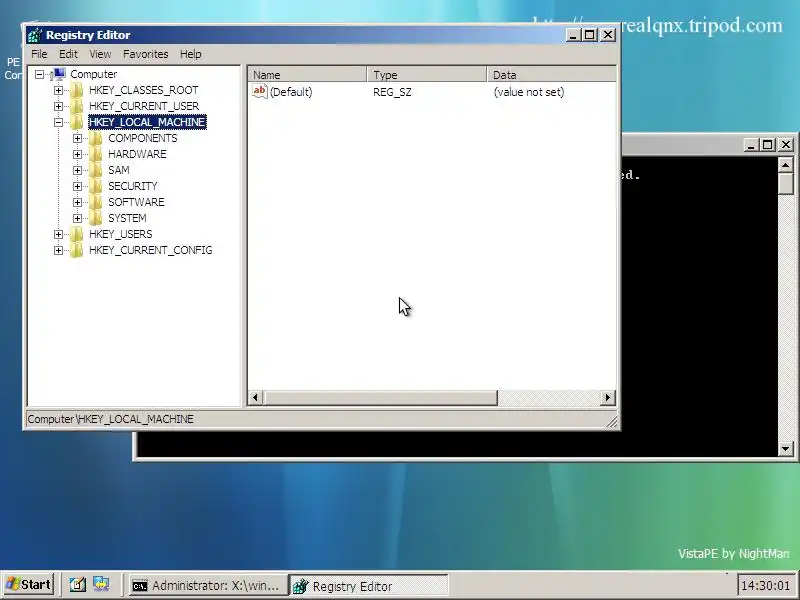Sort by the Type column header
Screen dimensions: 800x600
pos(427,74)
